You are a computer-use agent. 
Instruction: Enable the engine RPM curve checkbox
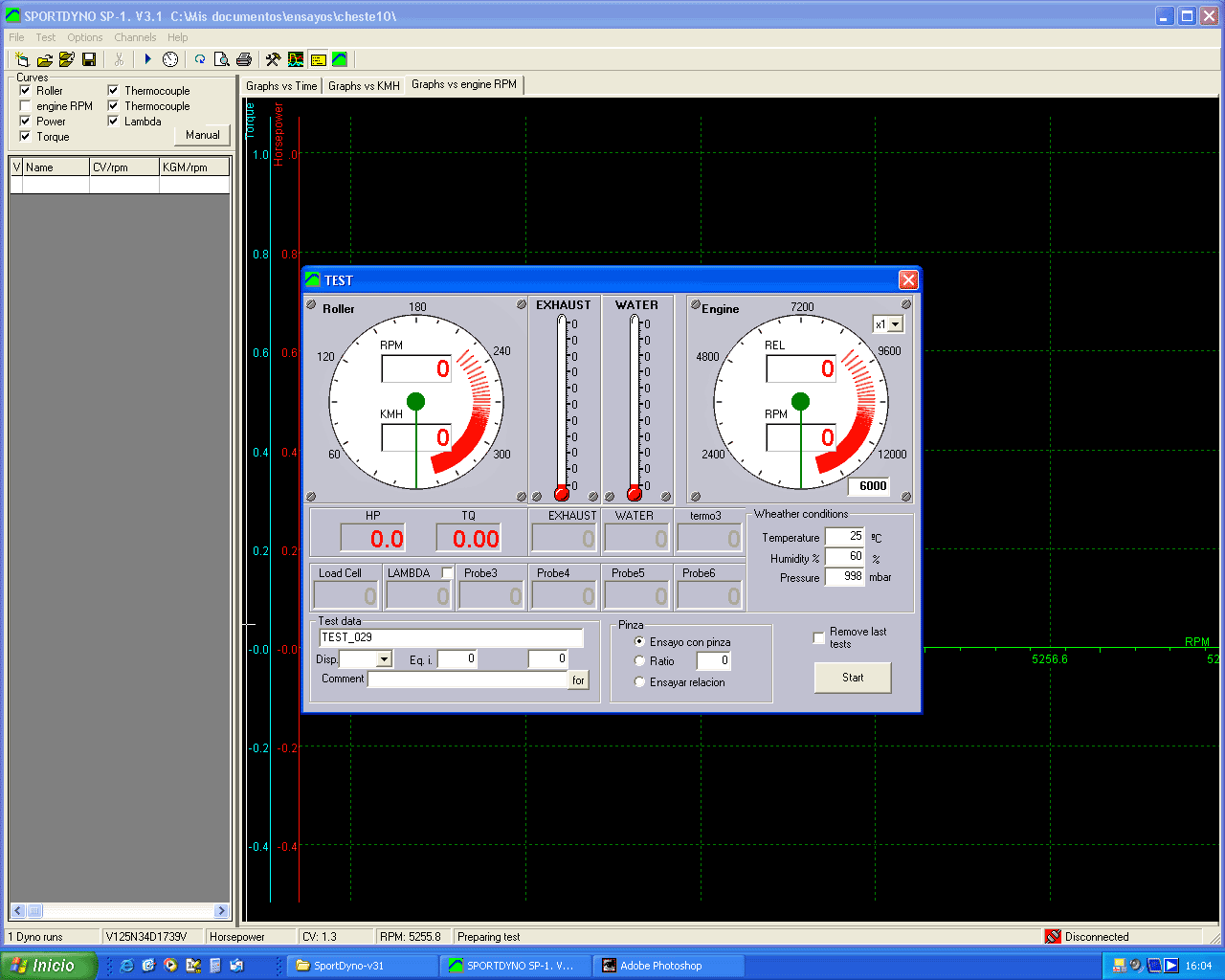pyautogui.click(x=25, y=106)
